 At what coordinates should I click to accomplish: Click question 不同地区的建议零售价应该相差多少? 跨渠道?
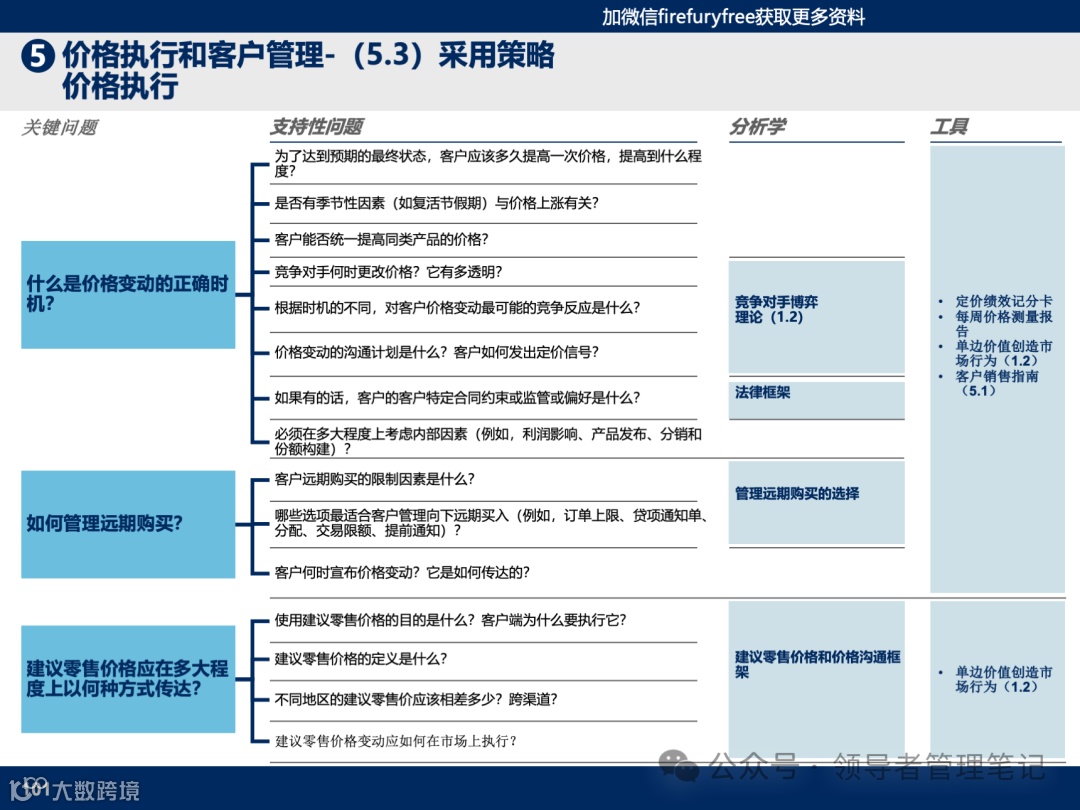[415, 700]
